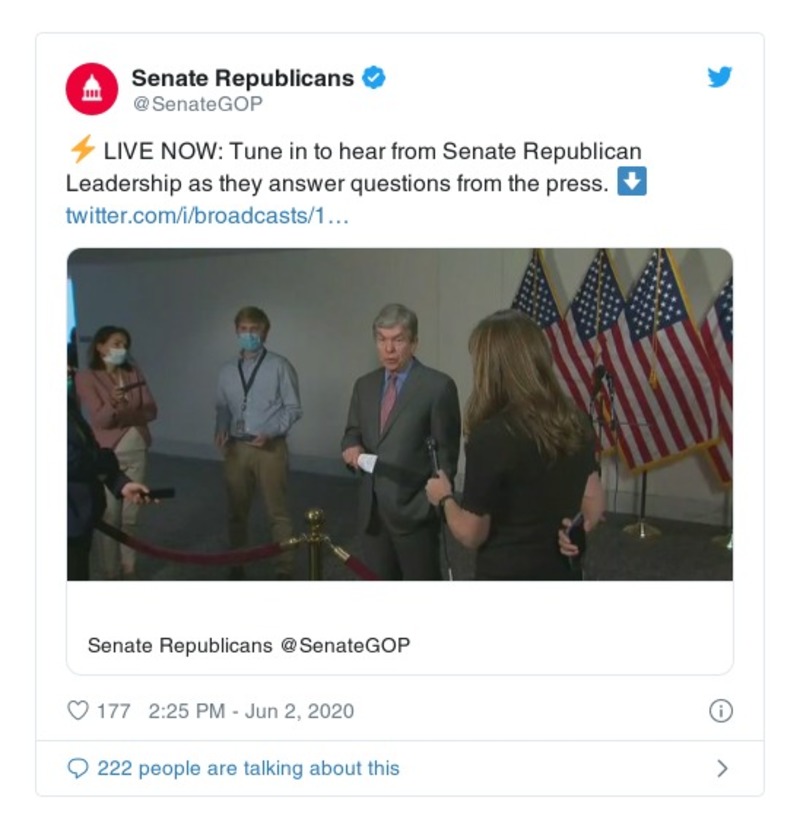Open the Twitter bird logo

tap(720, 77)
